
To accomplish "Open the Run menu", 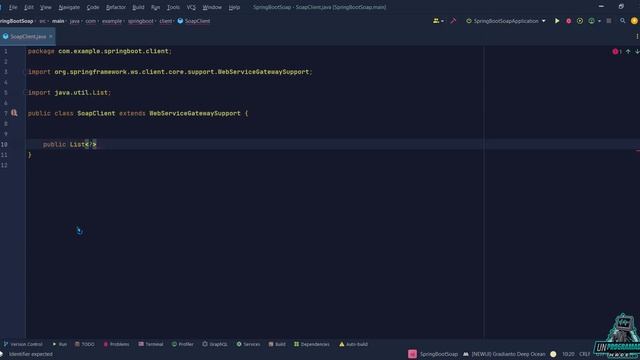I will pyautogui.click(x=155, y=7).
